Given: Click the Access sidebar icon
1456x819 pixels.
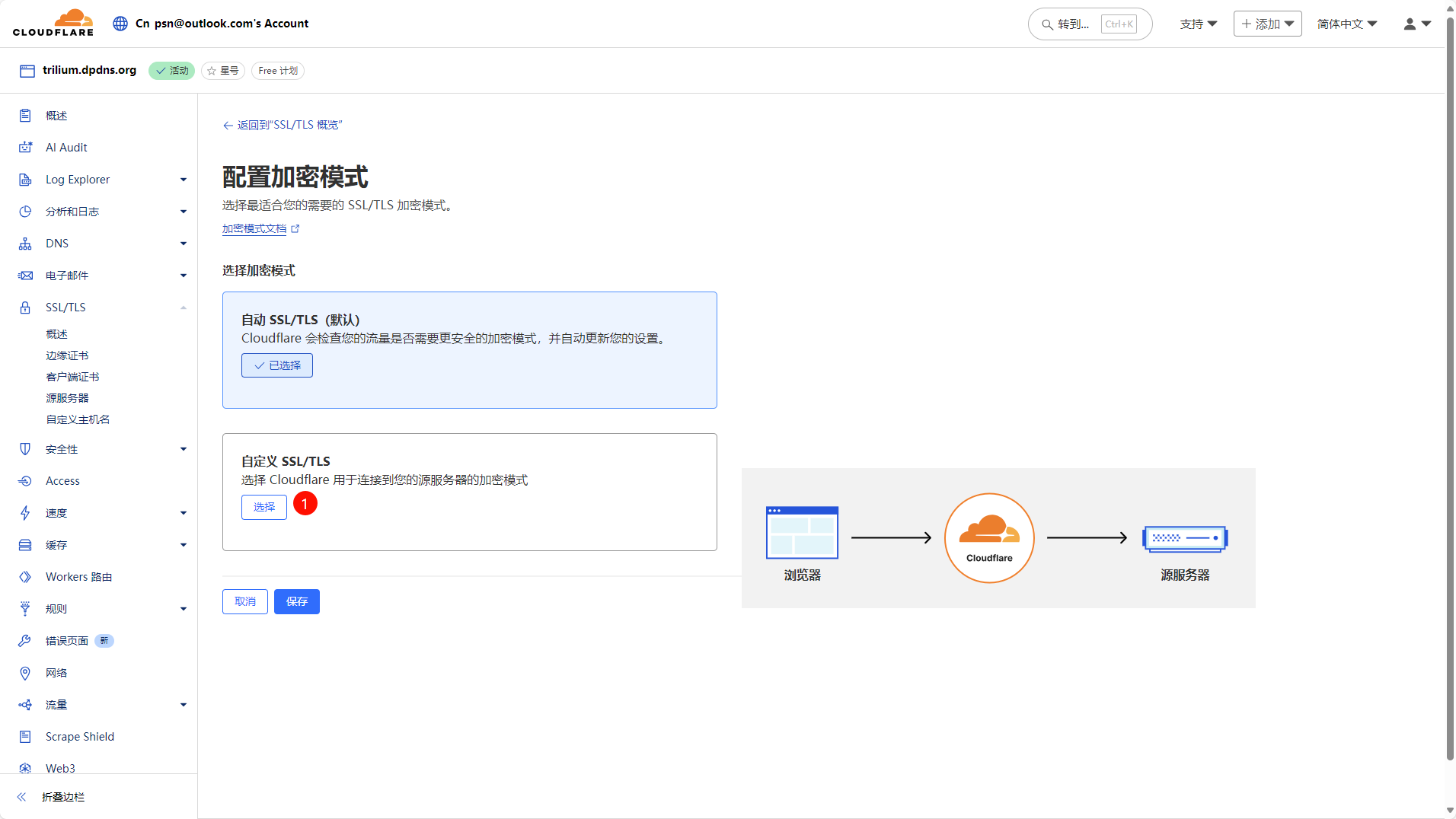Looking at the screenshot, I should (25, 481).
